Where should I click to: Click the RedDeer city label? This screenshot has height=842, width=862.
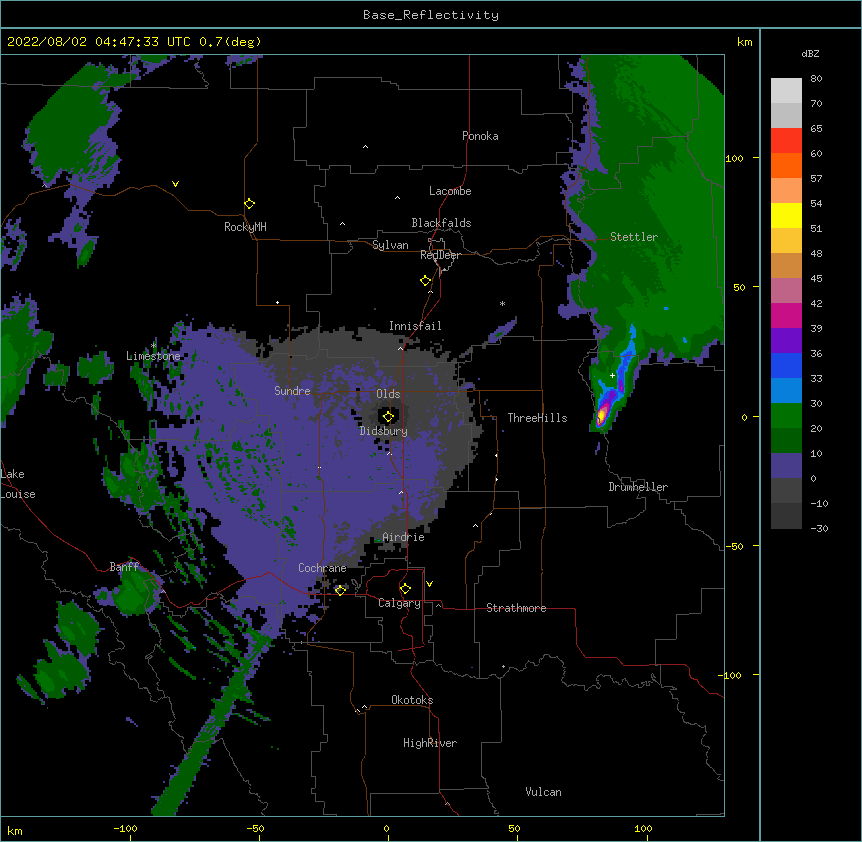tap(440, 255)
